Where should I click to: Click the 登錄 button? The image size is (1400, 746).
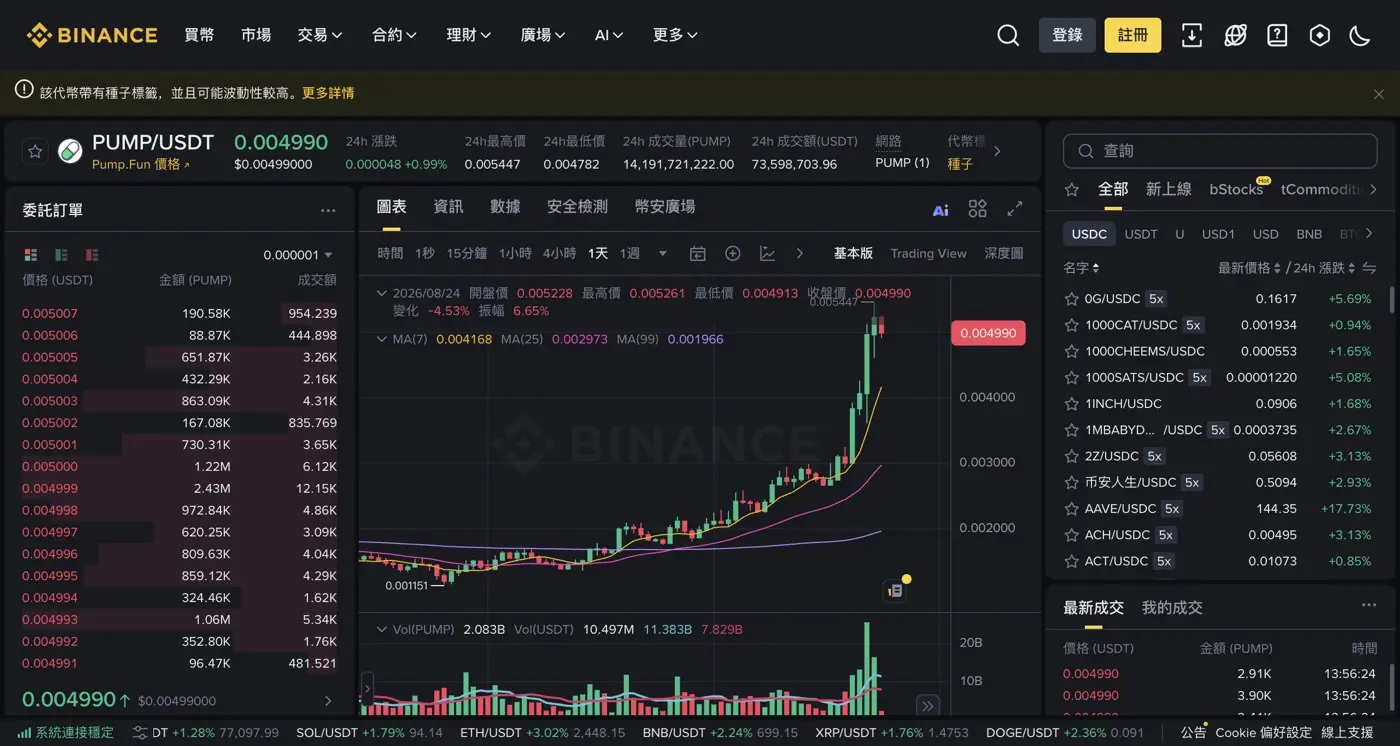click(1067, 35)
